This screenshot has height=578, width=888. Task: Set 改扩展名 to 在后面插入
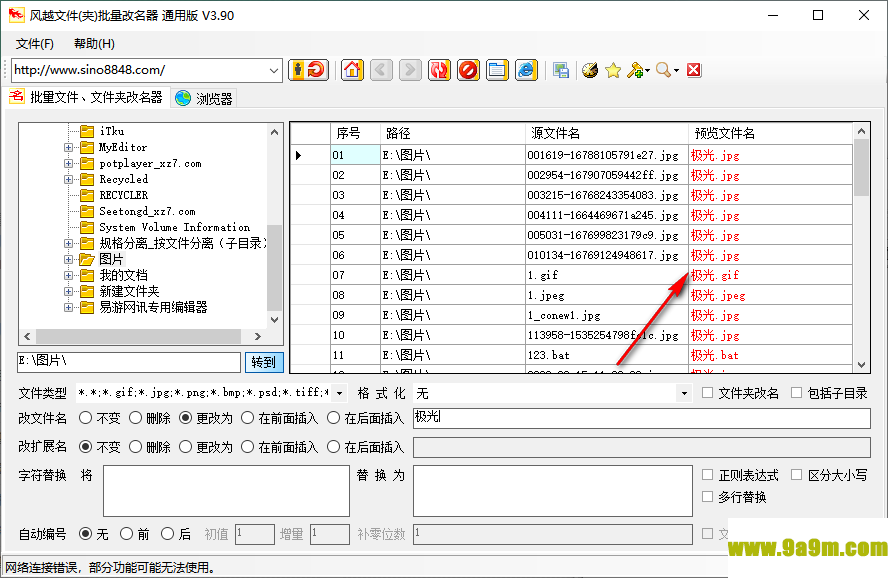334,447
